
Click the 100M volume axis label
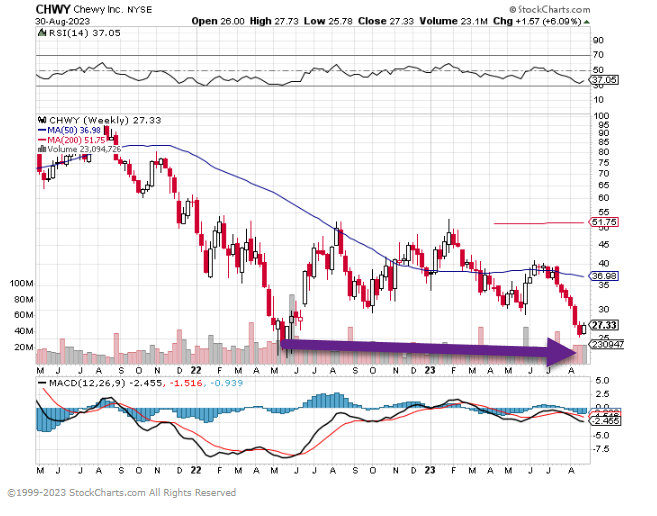(x=21, y=284)
